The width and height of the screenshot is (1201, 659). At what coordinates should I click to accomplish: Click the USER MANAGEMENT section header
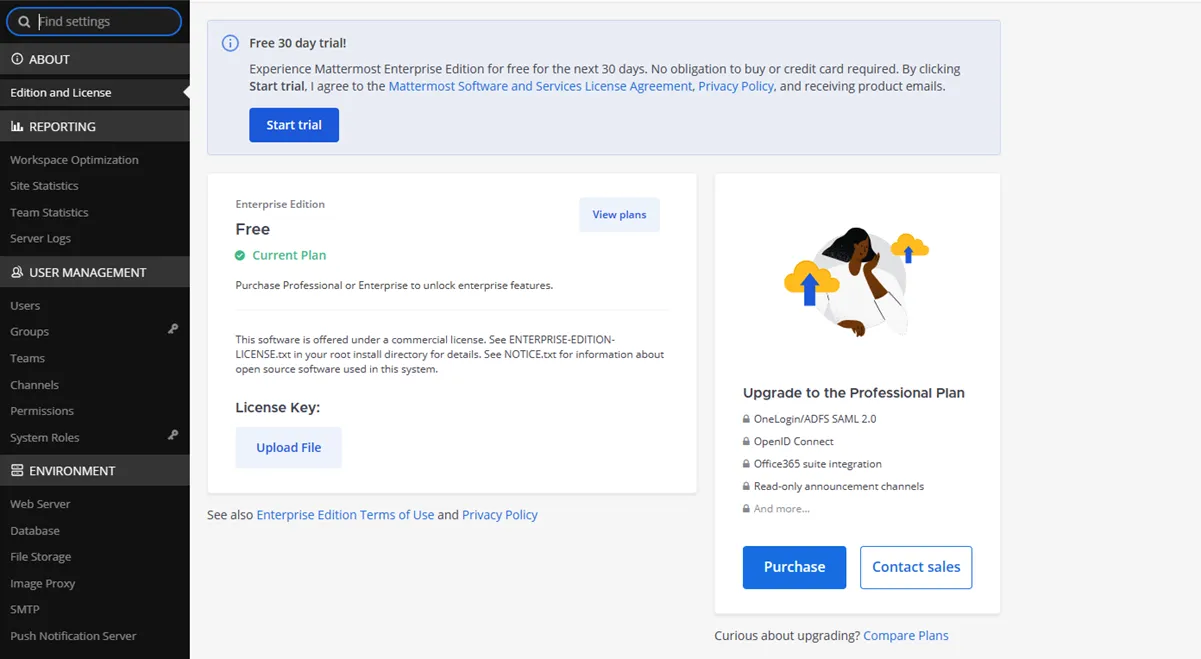tap(95, 272)
